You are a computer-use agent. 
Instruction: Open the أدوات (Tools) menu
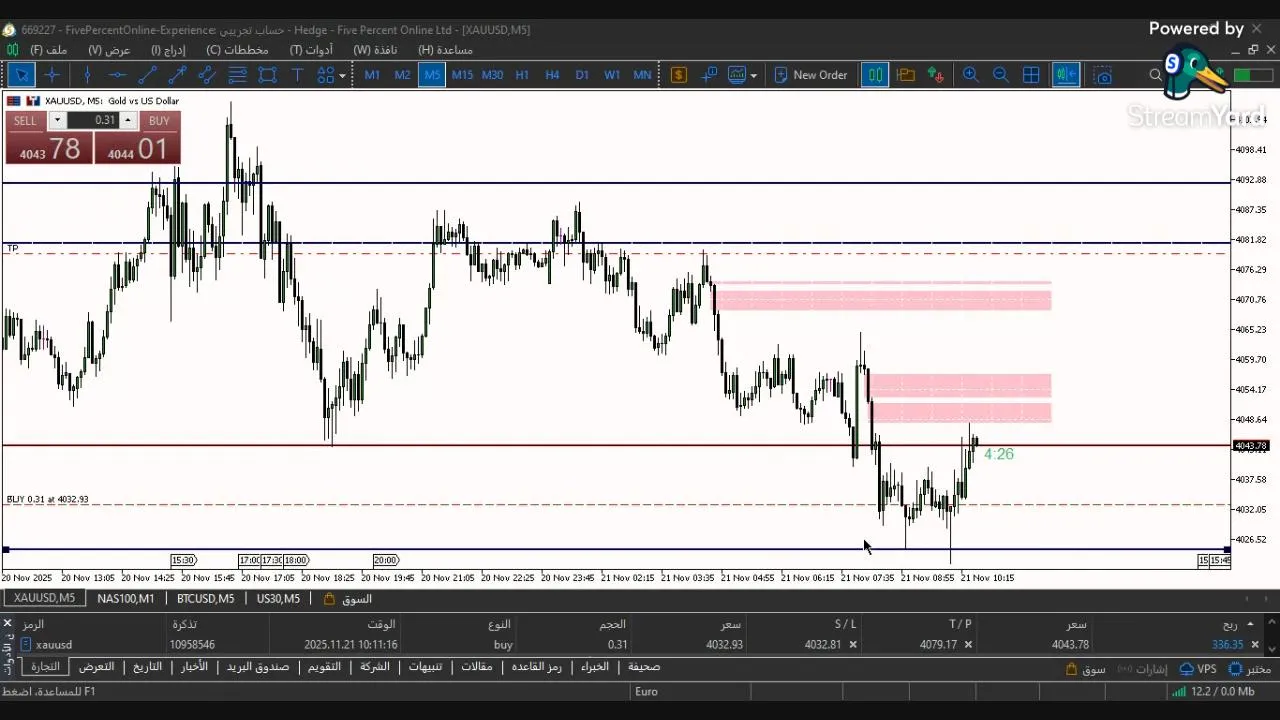[x=312, y=50]
